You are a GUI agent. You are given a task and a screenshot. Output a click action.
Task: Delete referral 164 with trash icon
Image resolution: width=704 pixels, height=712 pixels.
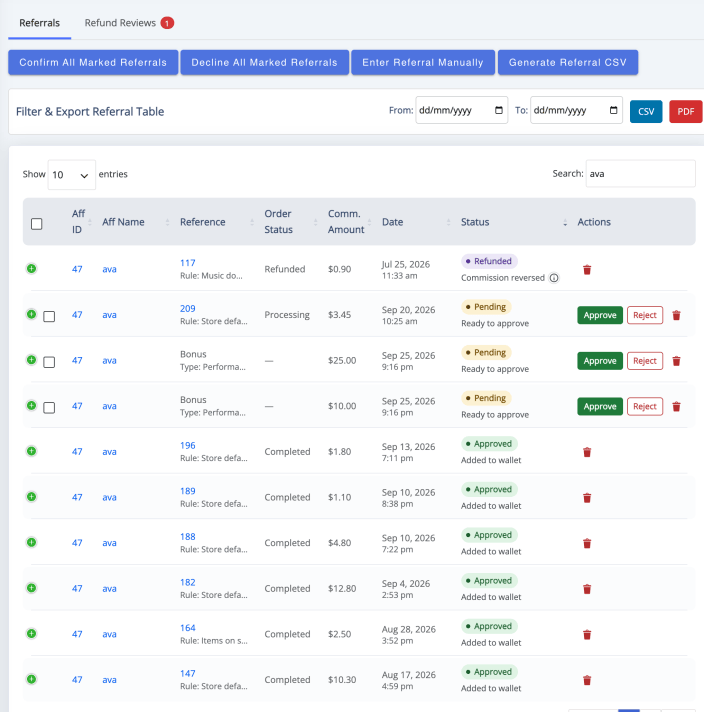pyautogui.click(x=587, y=635)
